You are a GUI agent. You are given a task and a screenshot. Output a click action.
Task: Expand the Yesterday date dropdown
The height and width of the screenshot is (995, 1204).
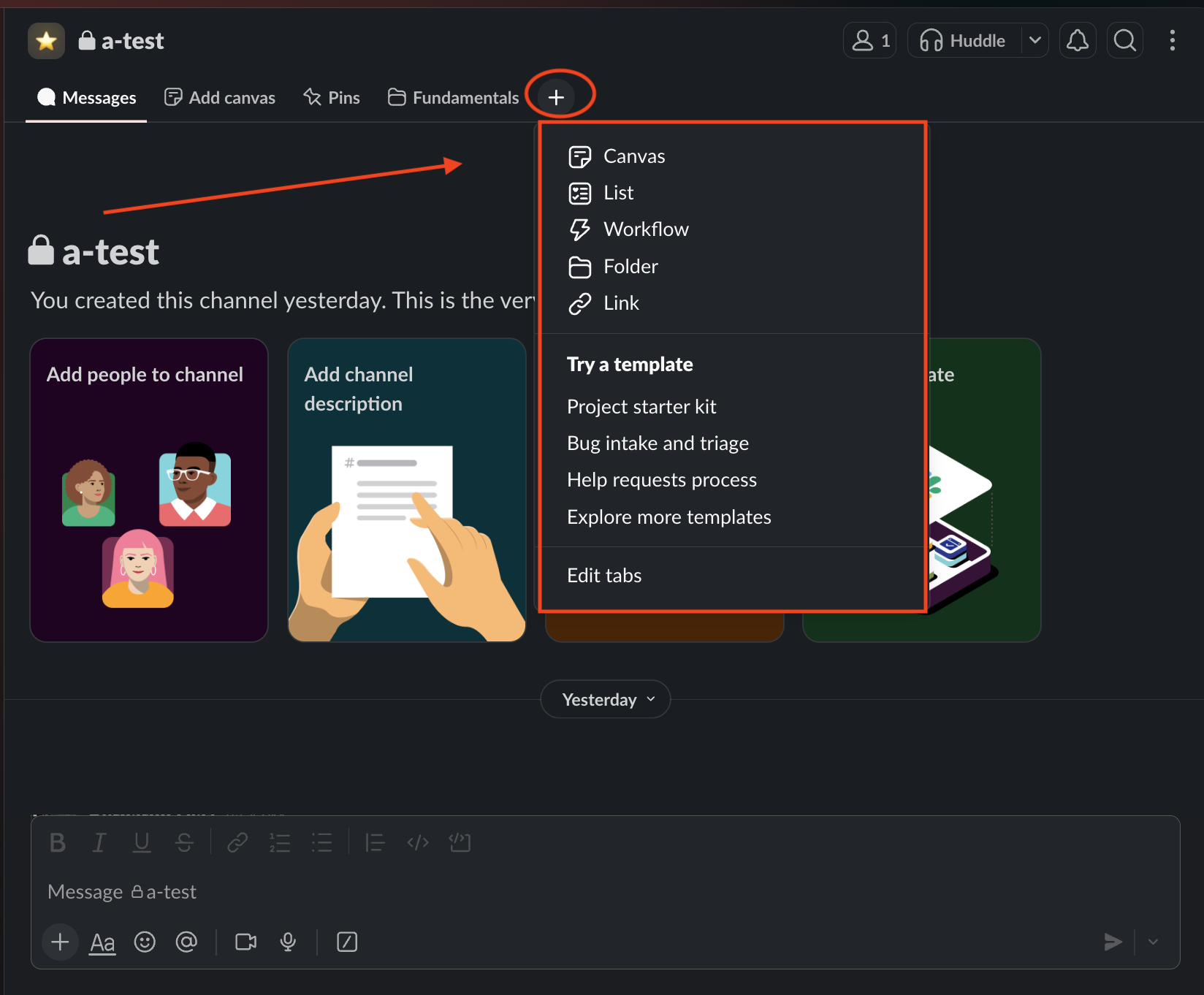coord(606,700)
